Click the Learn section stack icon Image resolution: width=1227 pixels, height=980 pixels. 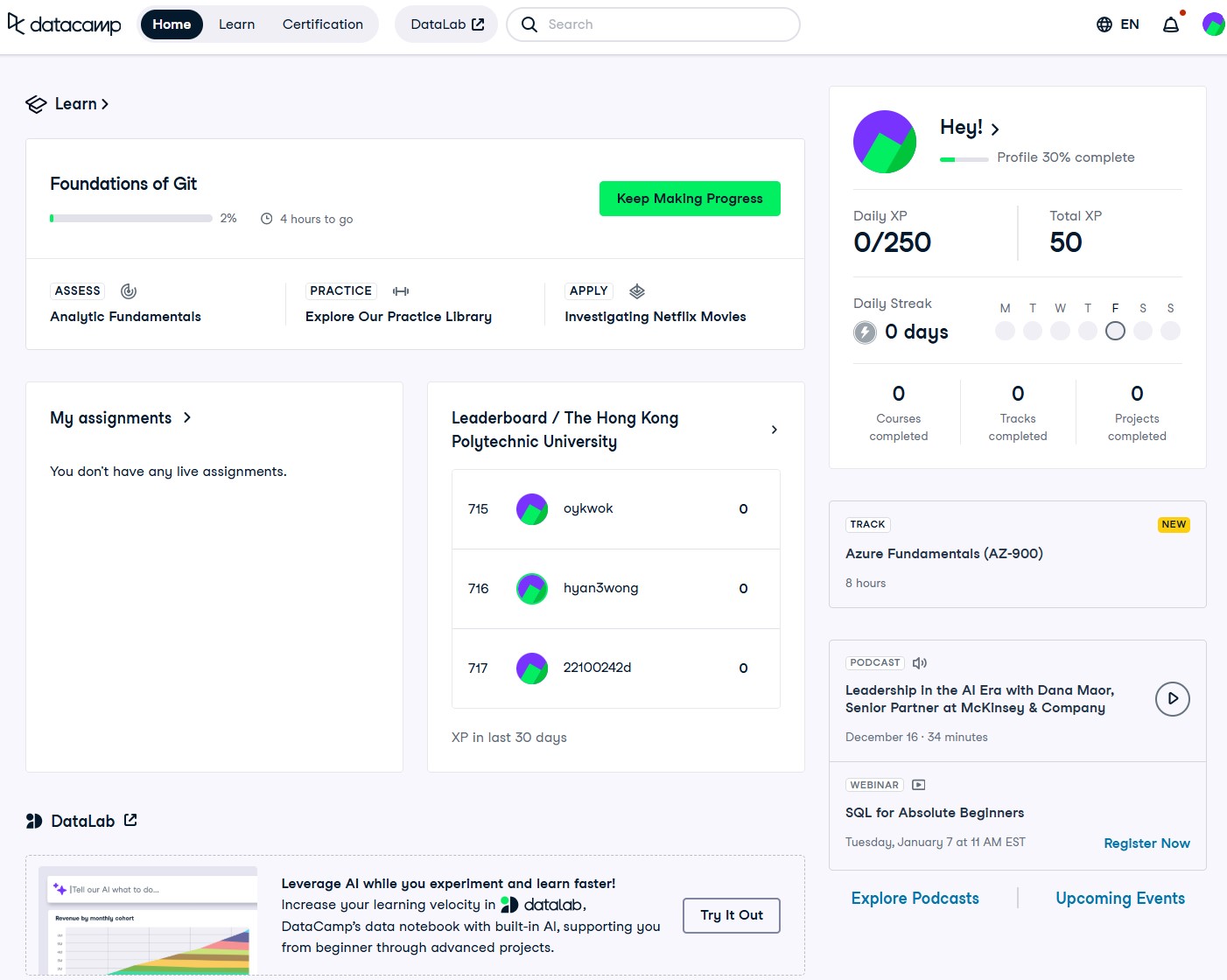36,104
